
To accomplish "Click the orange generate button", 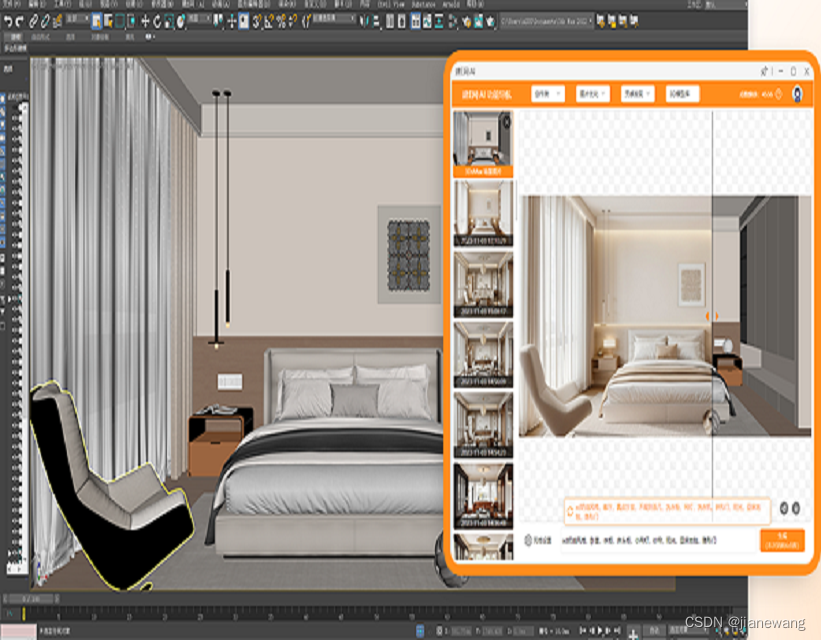I will tap(782, 540).
